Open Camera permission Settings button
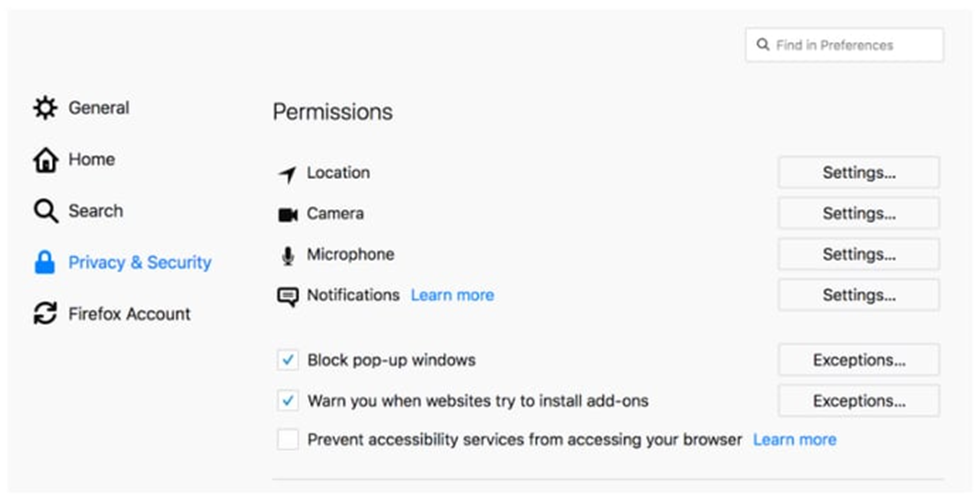975x500 pixels. click(858, 214)
